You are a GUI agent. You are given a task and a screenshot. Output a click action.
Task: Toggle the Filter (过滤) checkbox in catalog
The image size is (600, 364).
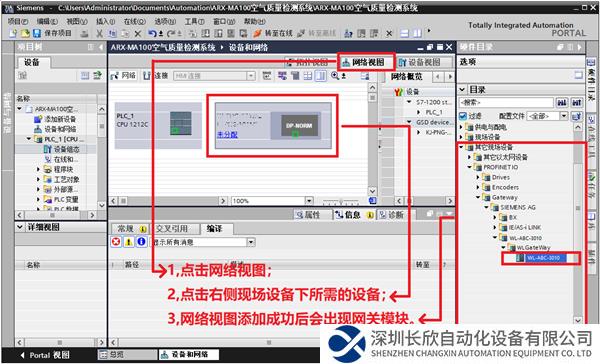[463, 116]
